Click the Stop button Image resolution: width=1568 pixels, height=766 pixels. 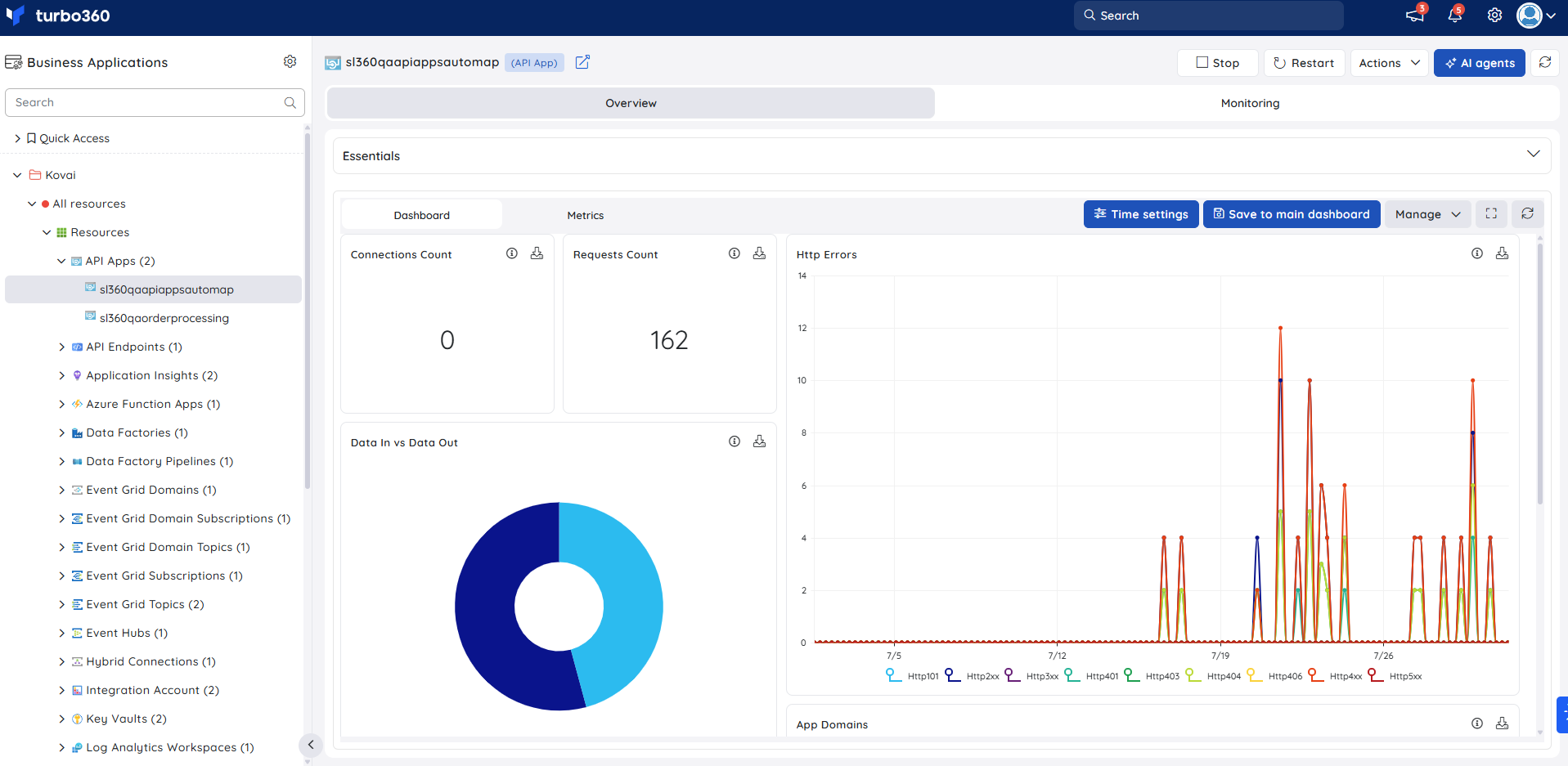(x=1218, y=63)
